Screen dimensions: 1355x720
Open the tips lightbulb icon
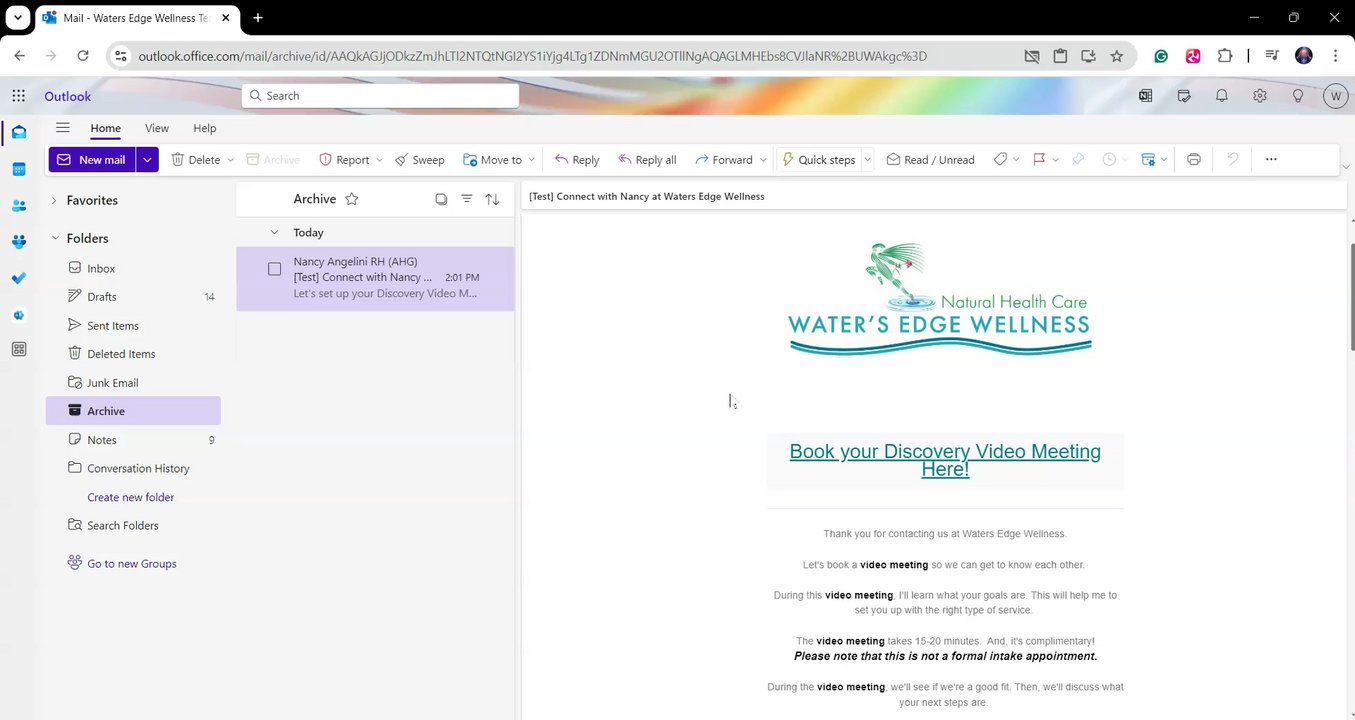click(x=1298, y=96)
